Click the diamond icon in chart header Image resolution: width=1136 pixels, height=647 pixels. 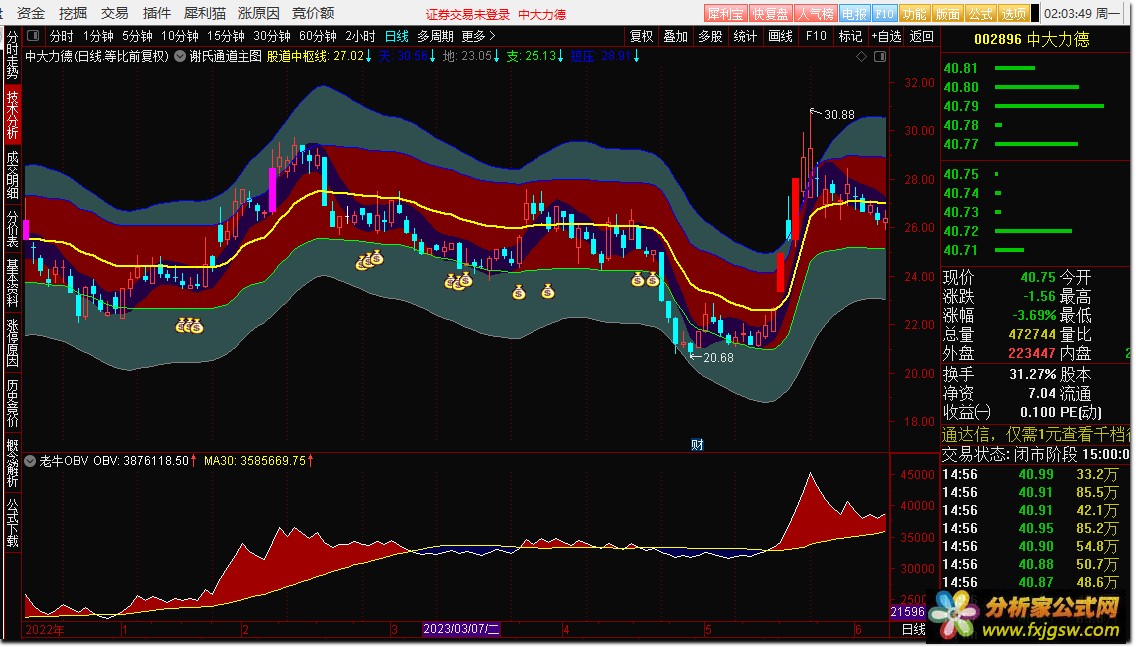pos(861,57)
